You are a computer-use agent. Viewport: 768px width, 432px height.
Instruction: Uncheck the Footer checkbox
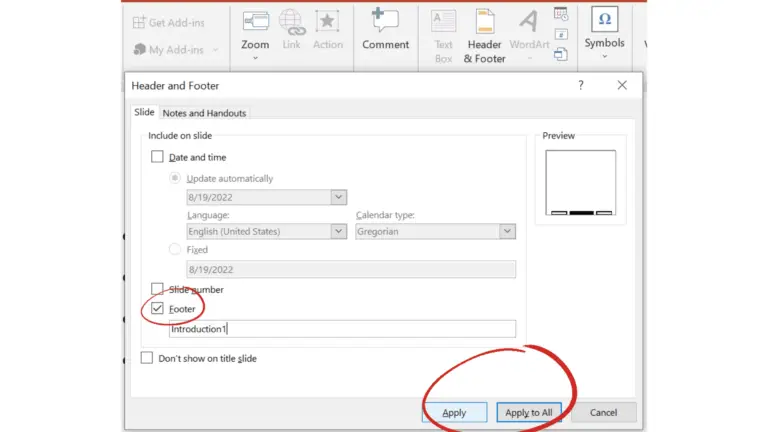click(x=157, y=309)
